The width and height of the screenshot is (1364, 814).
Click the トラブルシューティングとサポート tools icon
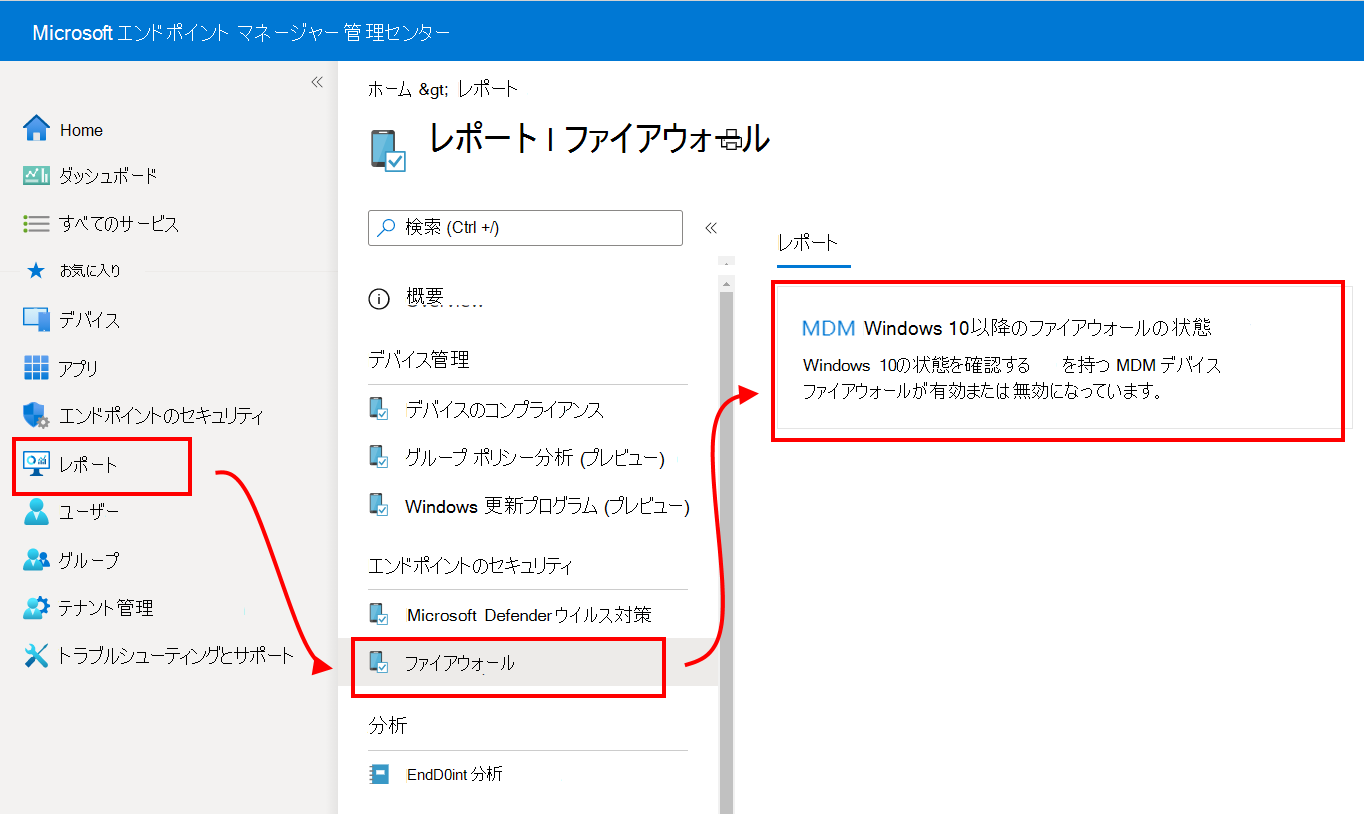(x=36, y=655)
